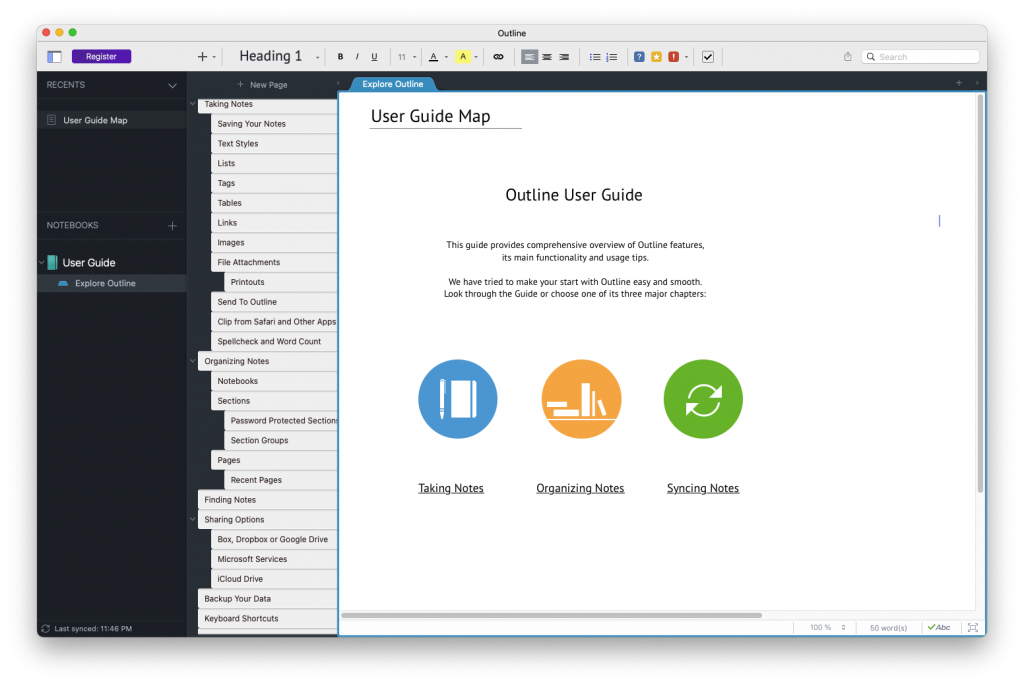Insert a numbered list
Viewport: 1024px width, 686px height.
[x=612, y=57]
